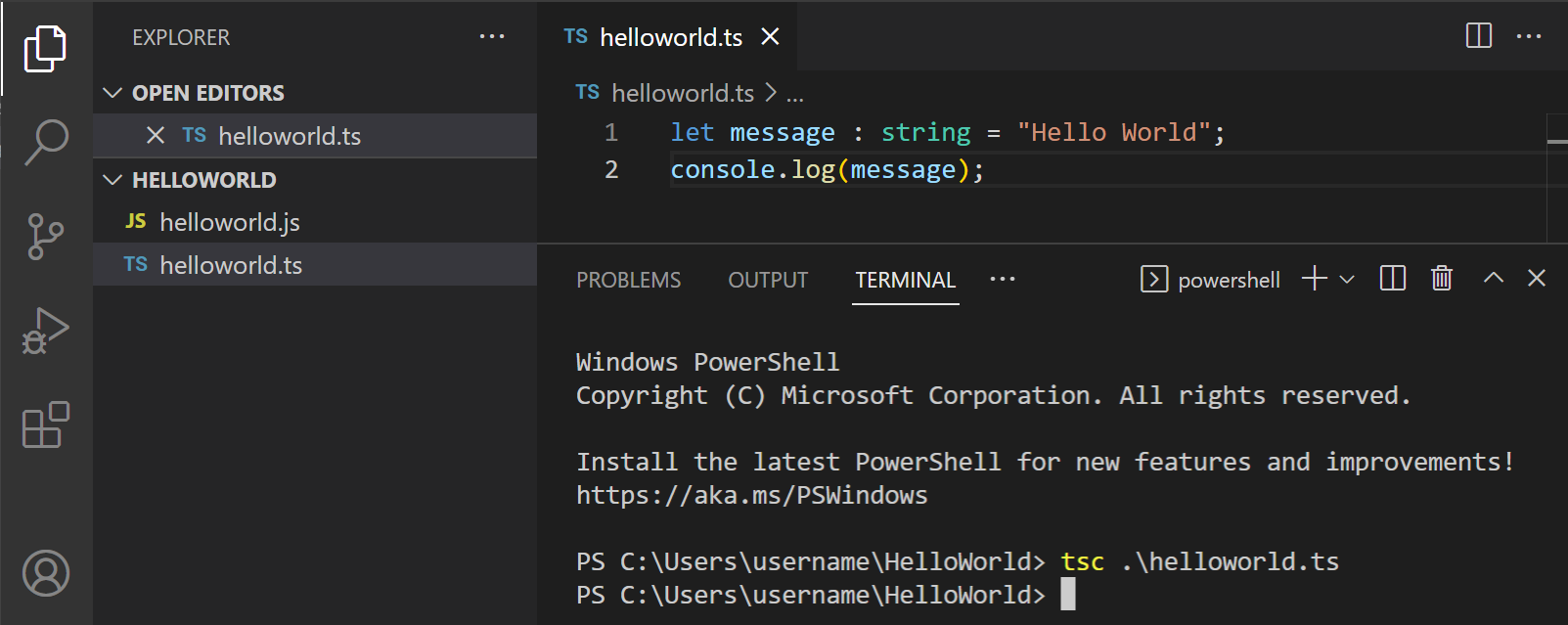Switch to the PROBLEMS tab
This screenshot has height=625, width=1568.
pos(628,281)
